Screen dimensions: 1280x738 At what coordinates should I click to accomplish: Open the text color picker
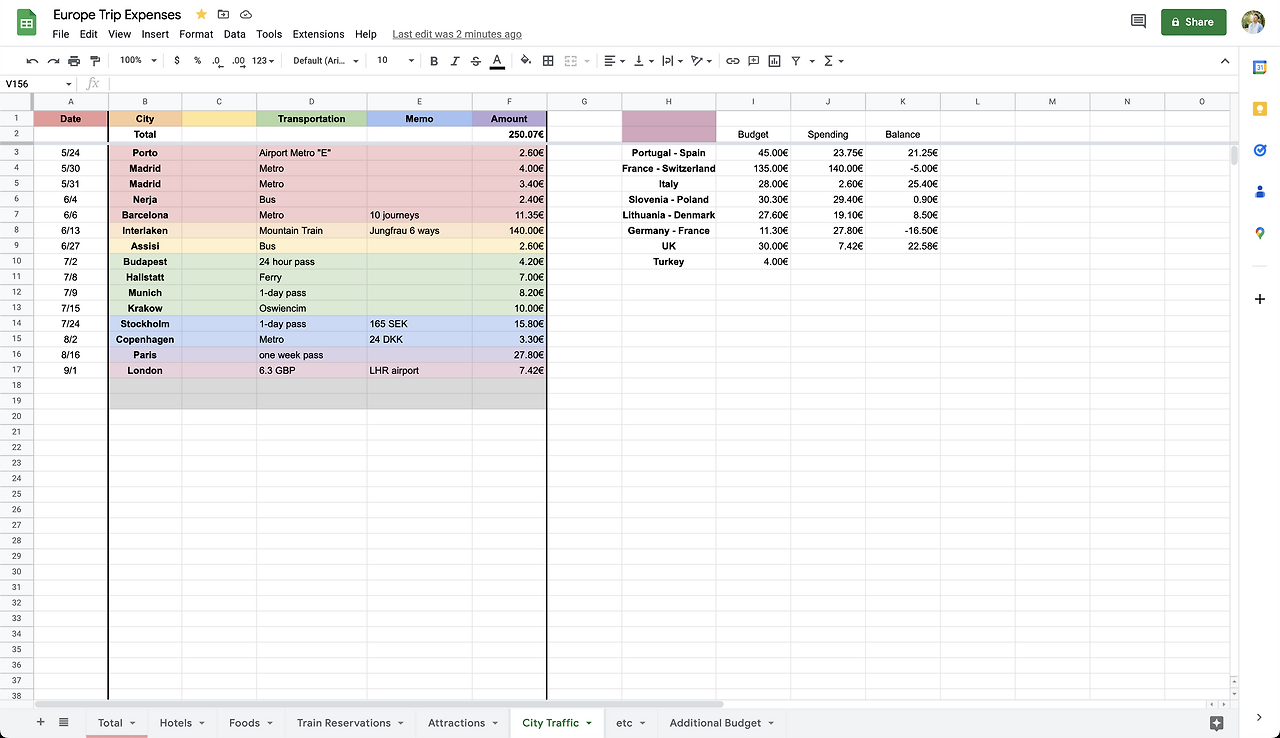[x=497, y=61]
